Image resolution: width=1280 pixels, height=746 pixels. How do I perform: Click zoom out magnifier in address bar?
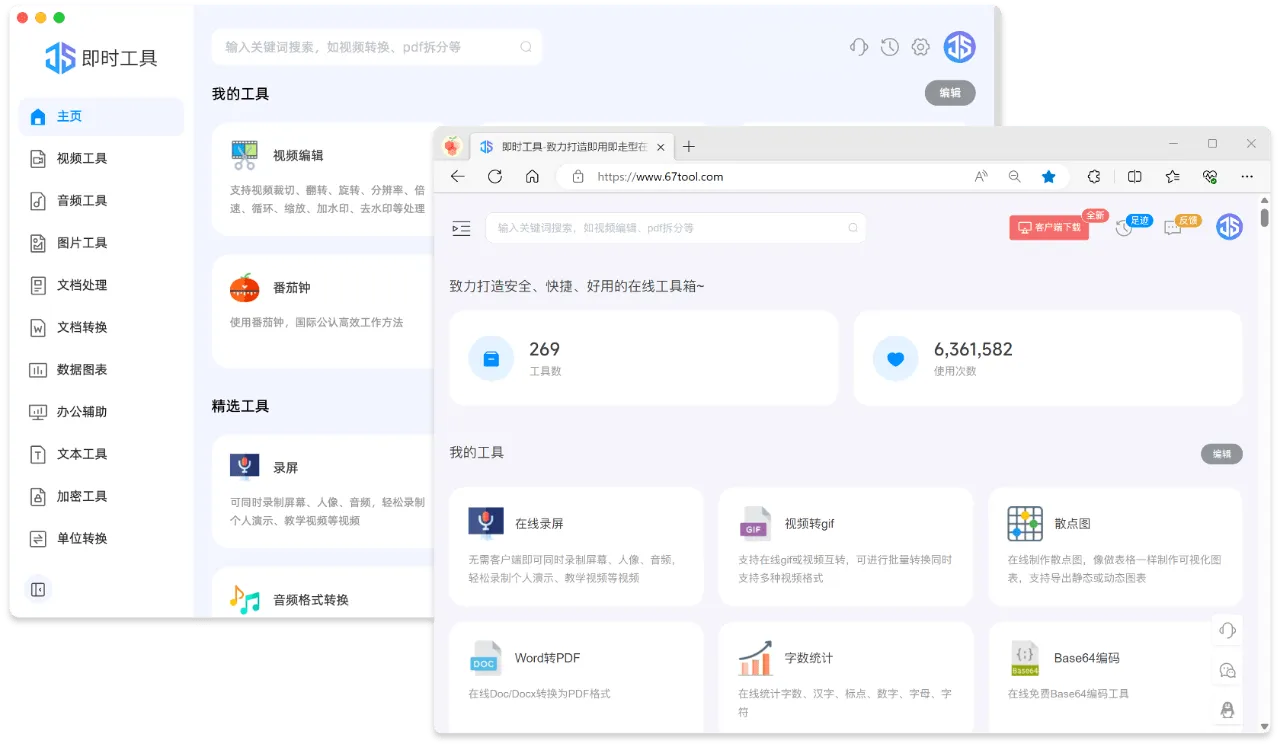[1014, 177]
